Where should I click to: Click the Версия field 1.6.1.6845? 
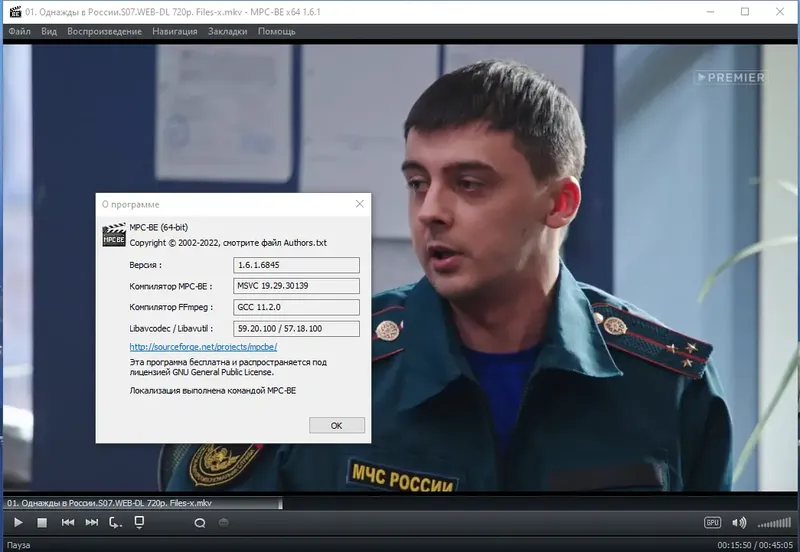point(296,265)
